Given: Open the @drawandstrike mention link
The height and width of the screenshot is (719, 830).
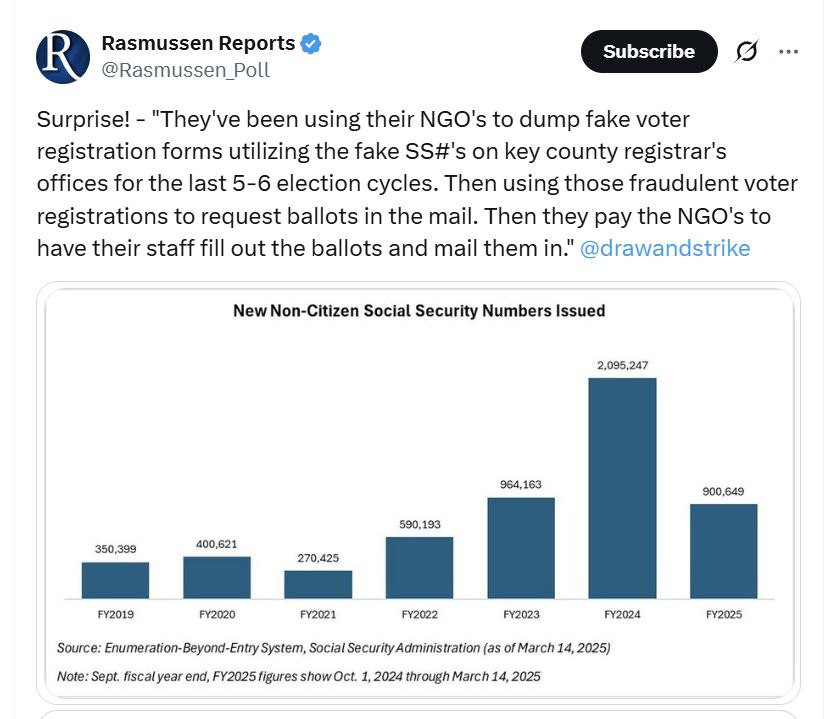Looking at the screenshot, I should [x=664, y=248].
